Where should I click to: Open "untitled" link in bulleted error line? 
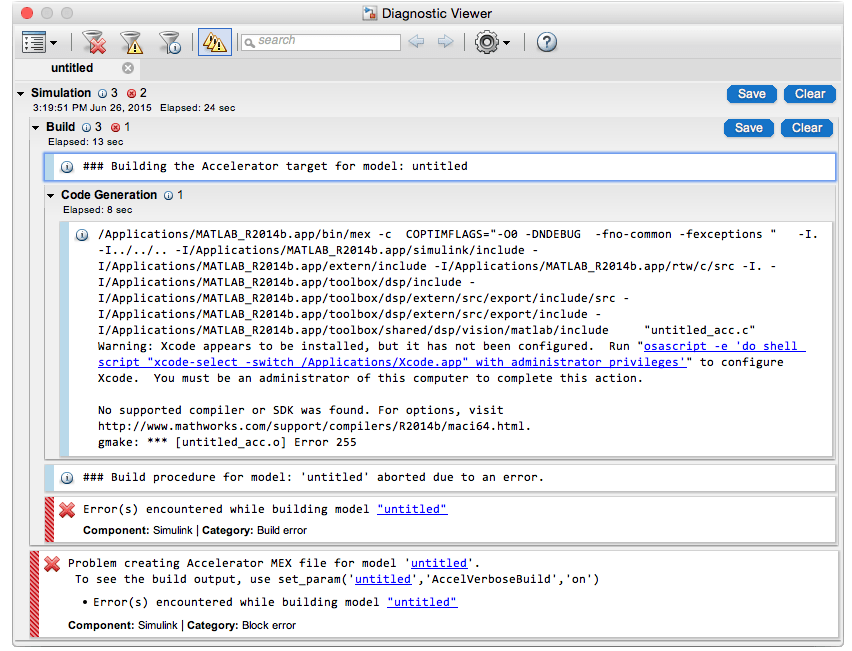click(x=422, y=602)
